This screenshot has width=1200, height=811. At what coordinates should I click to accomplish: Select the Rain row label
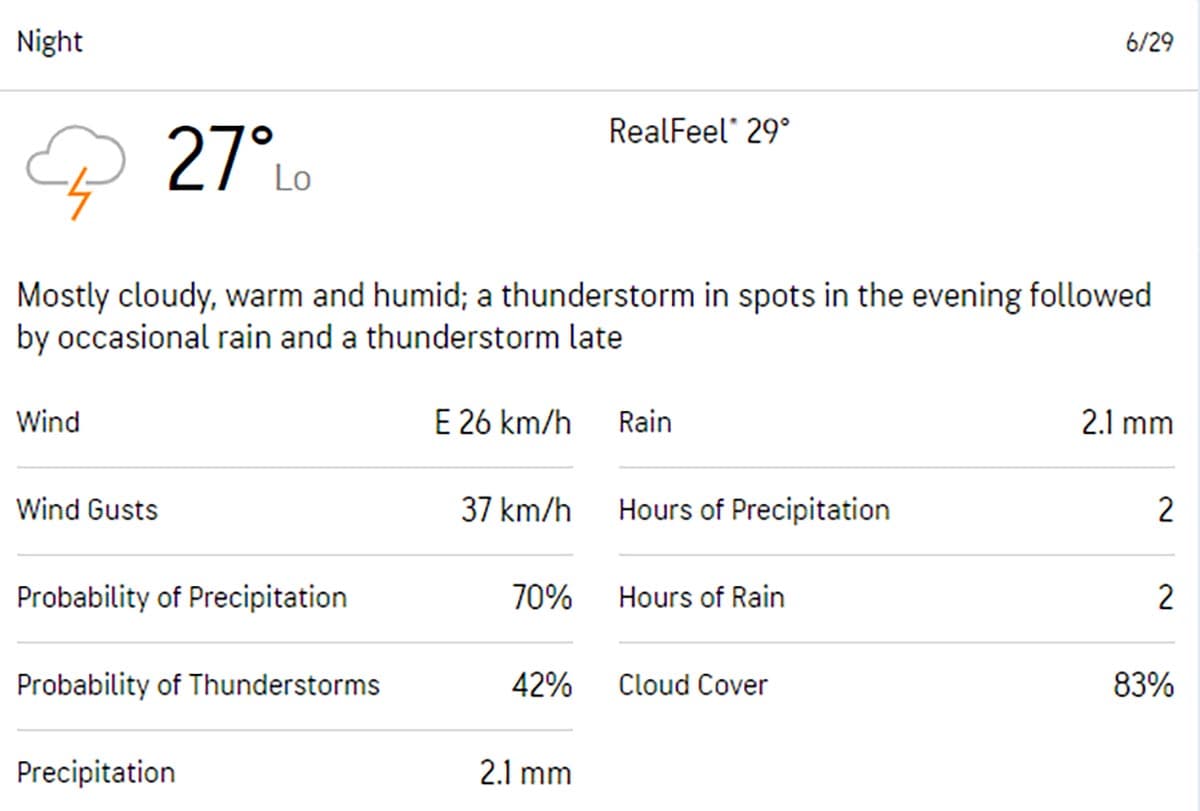coord(645,422)
